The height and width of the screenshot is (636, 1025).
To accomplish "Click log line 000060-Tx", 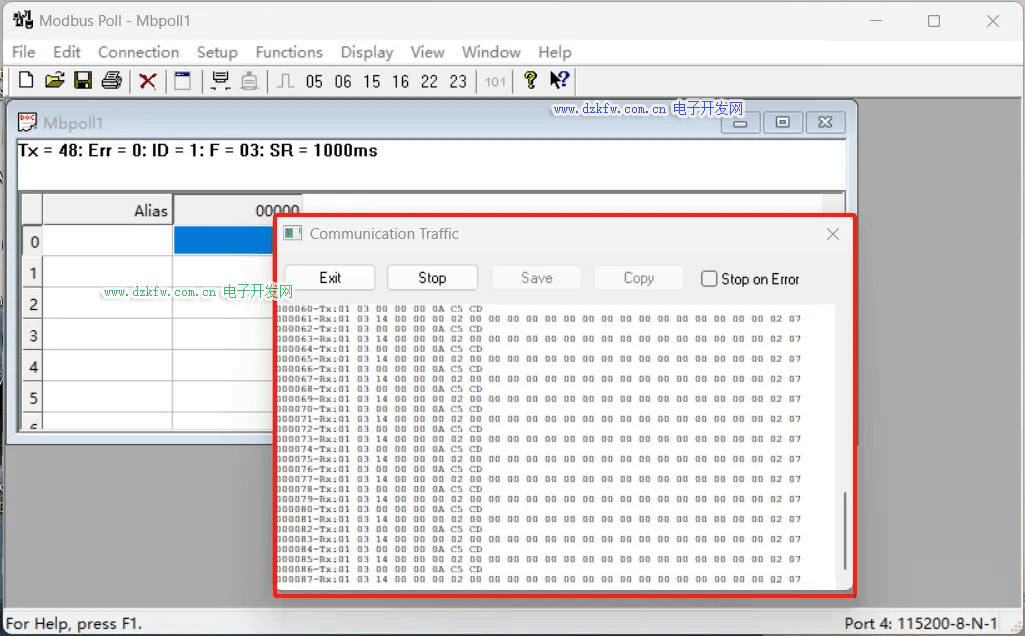I will [x=380, y=309].
